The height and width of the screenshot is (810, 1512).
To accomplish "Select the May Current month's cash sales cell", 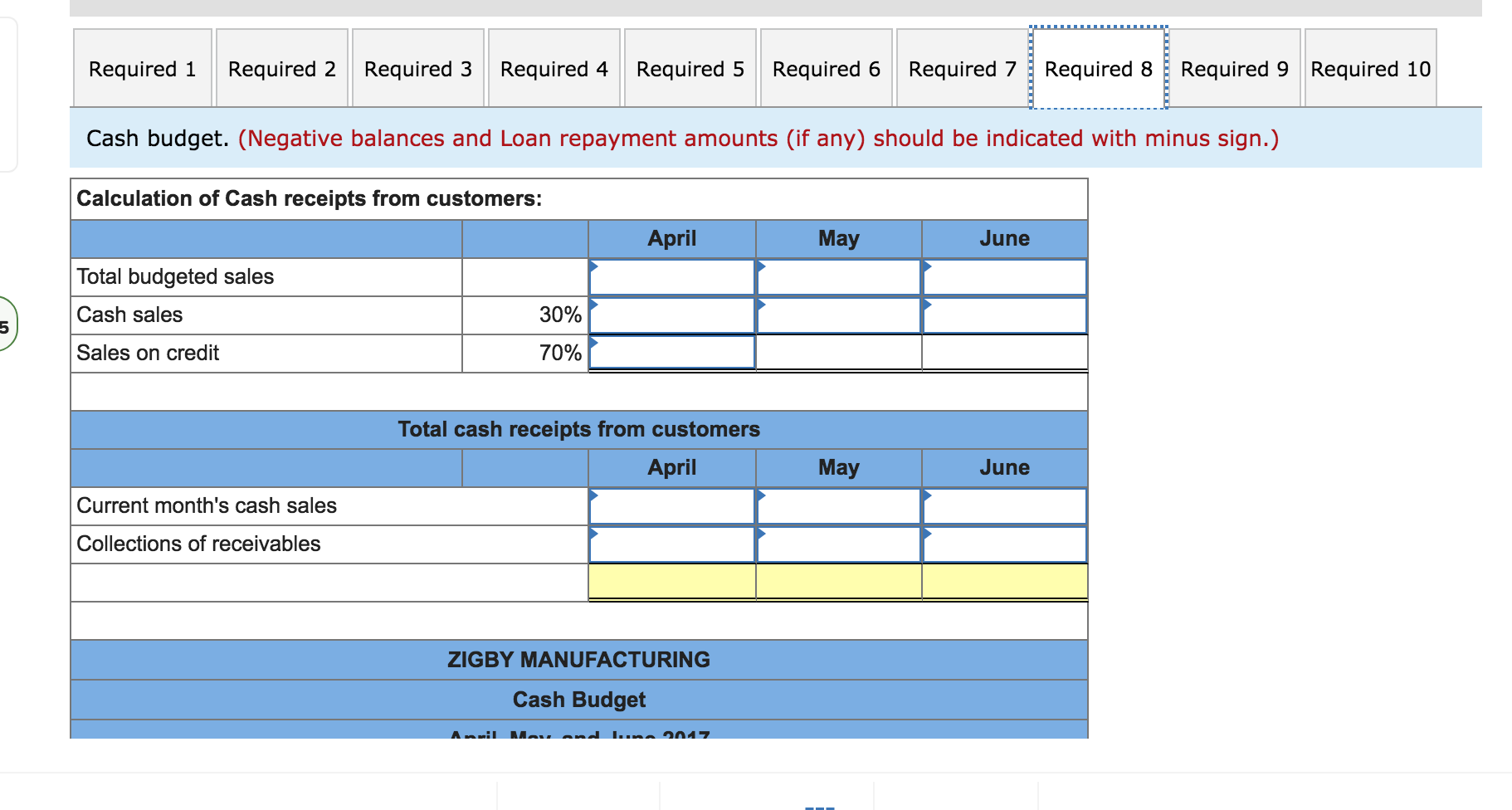I will (838, 505).
